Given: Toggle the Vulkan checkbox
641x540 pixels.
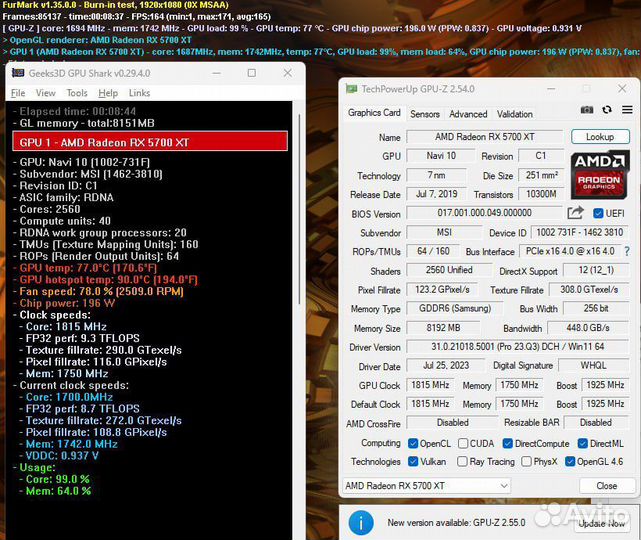Looking at the screenshot, I should [x=413, y=462].
